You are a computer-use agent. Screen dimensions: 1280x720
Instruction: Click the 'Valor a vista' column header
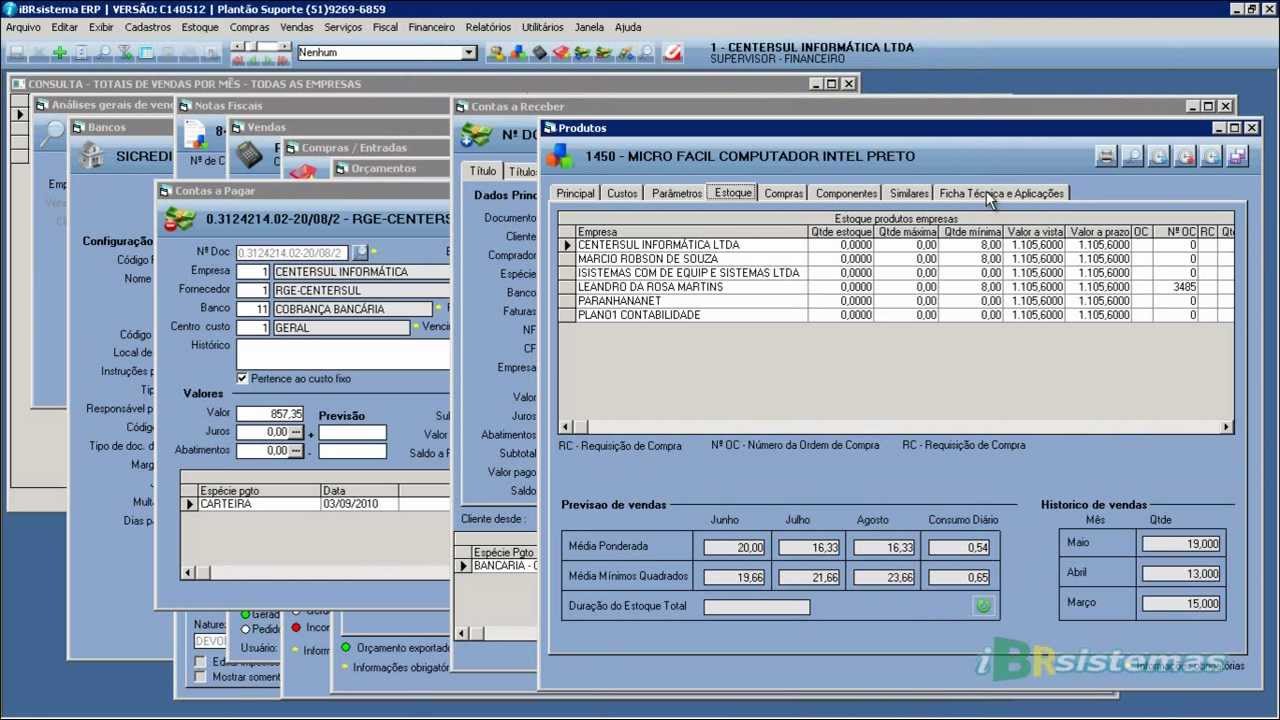pyautogui.click(x=1034, y=232)
